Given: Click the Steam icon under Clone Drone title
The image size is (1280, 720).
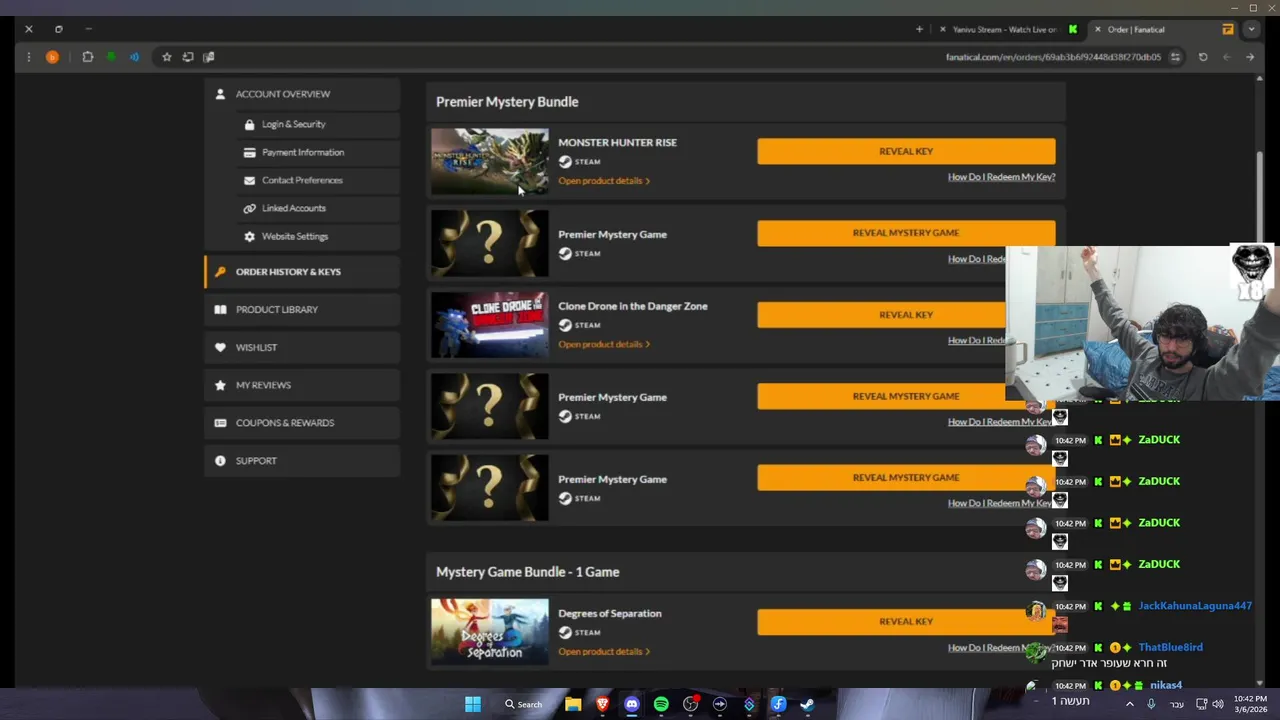Looking at the screenshot, I should pos(565,325).
